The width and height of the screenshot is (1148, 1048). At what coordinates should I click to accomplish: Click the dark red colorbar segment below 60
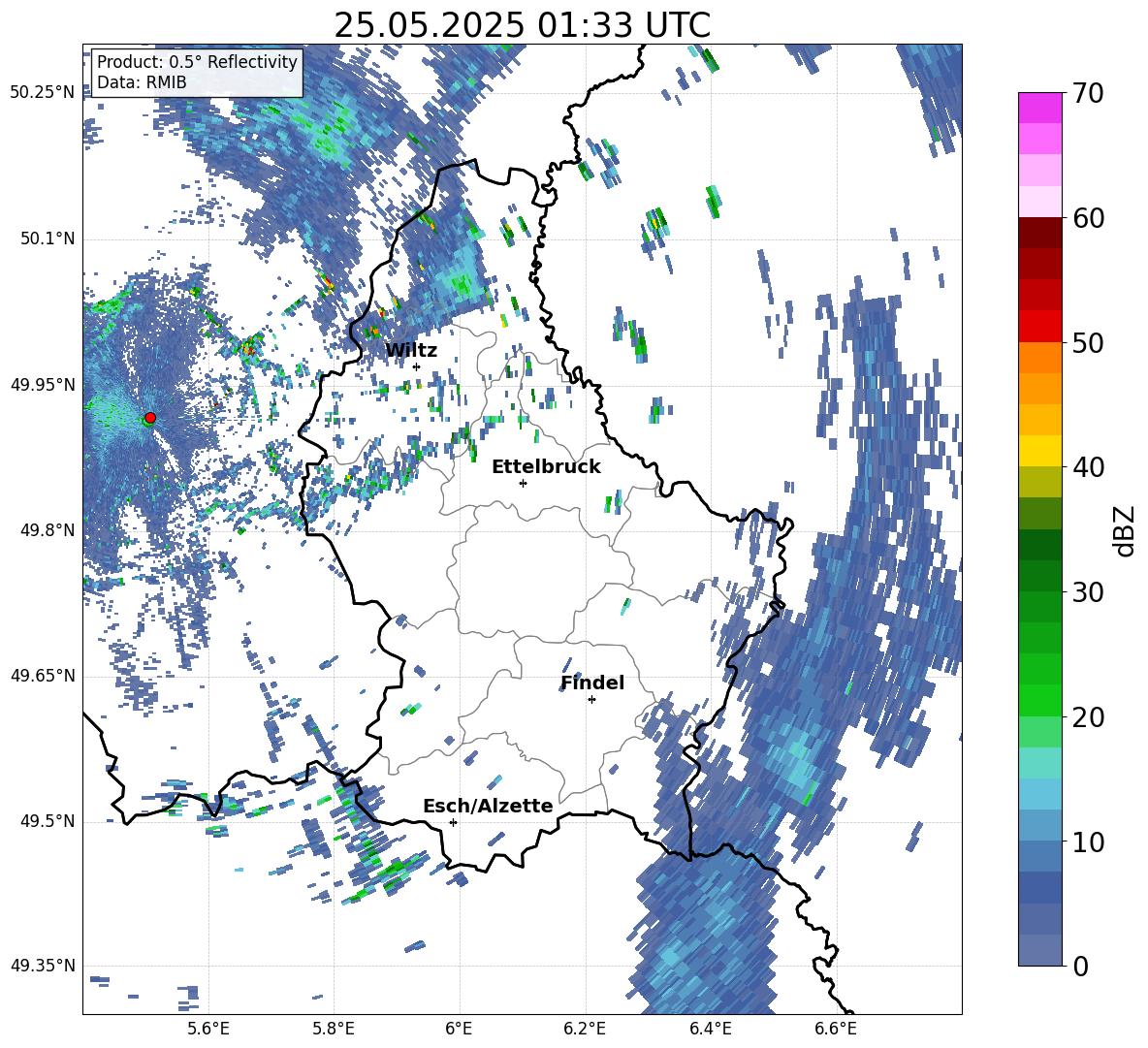[1039, 232]
